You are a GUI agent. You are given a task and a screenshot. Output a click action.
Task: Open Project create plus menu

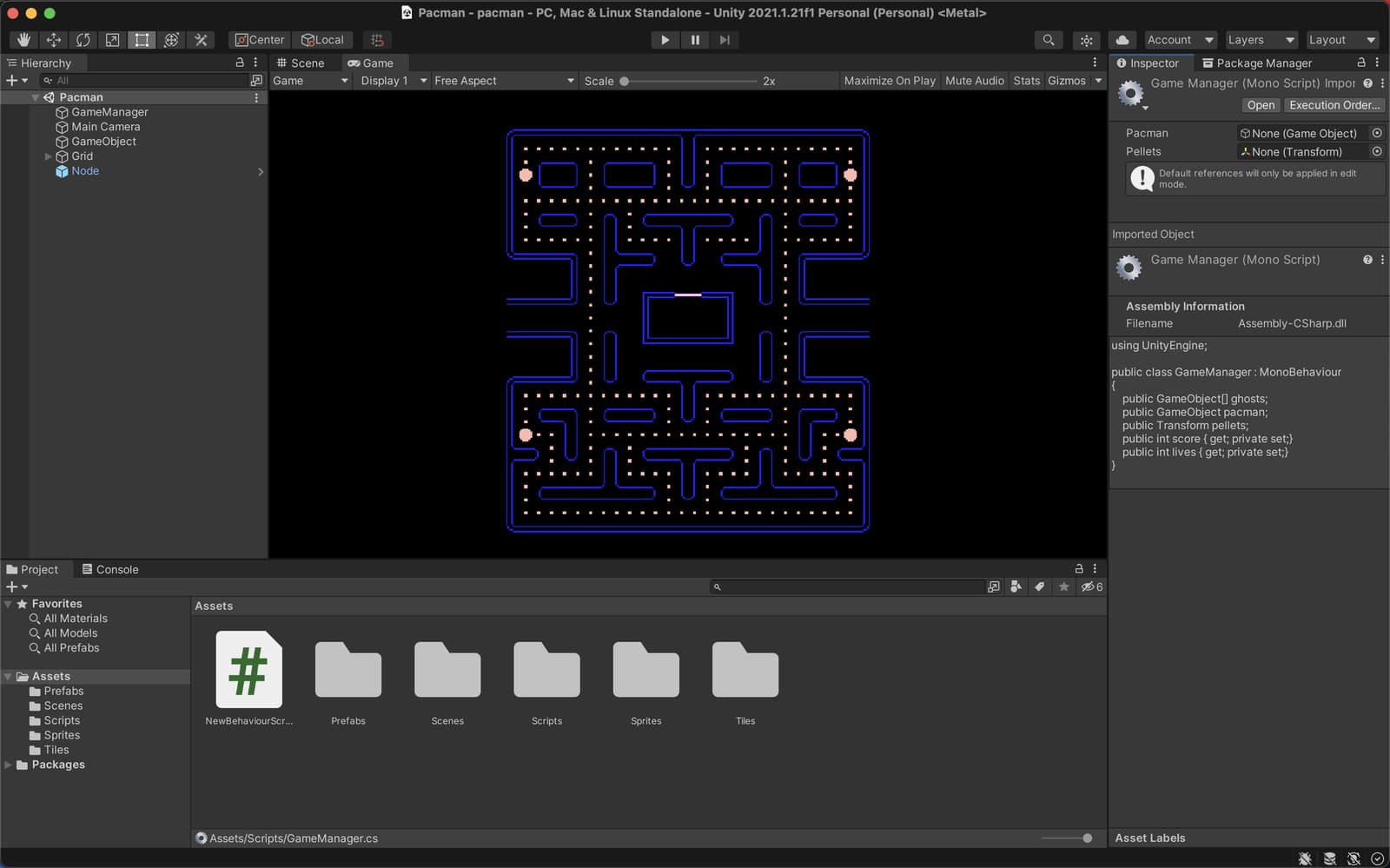17,586
